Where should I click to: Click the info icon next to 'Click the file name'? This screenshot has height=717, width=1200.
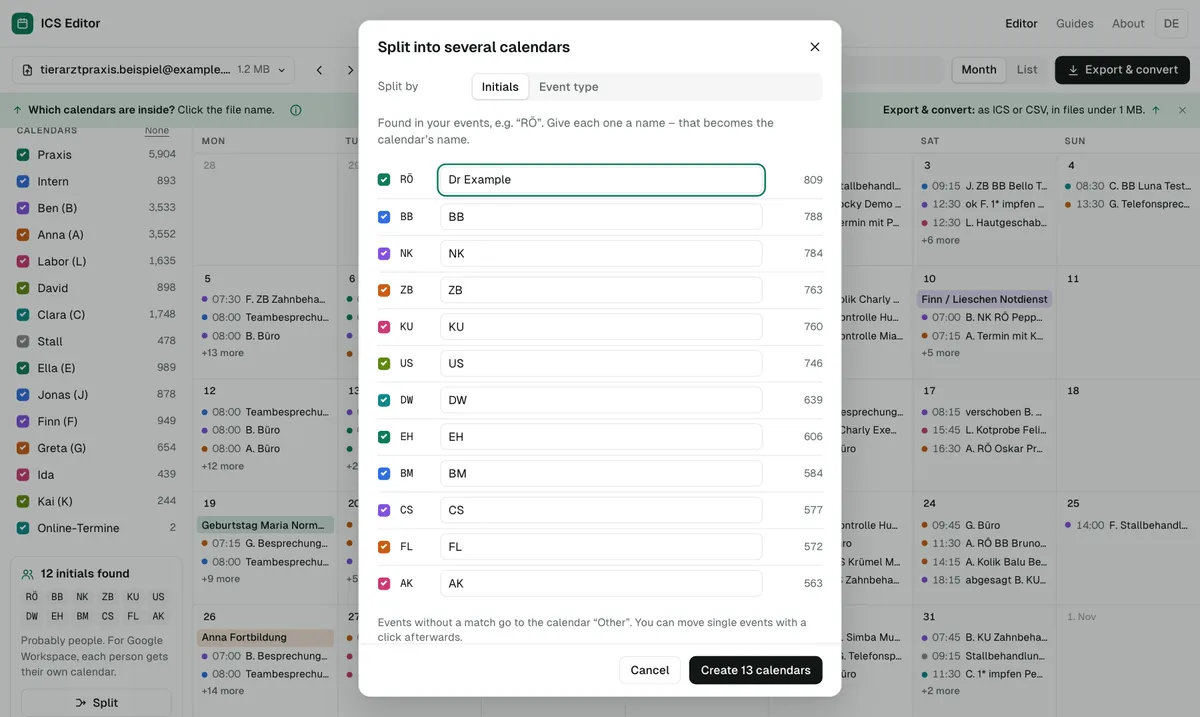(x=295, y=110)
